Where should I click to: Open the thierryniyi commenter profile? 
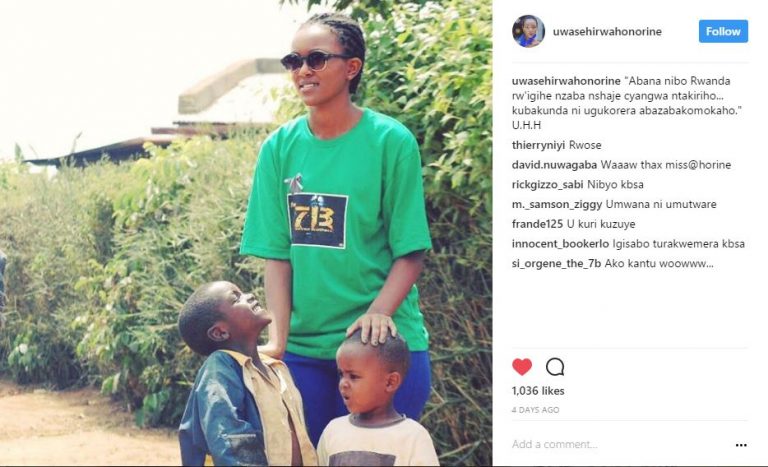pos(538,145)
